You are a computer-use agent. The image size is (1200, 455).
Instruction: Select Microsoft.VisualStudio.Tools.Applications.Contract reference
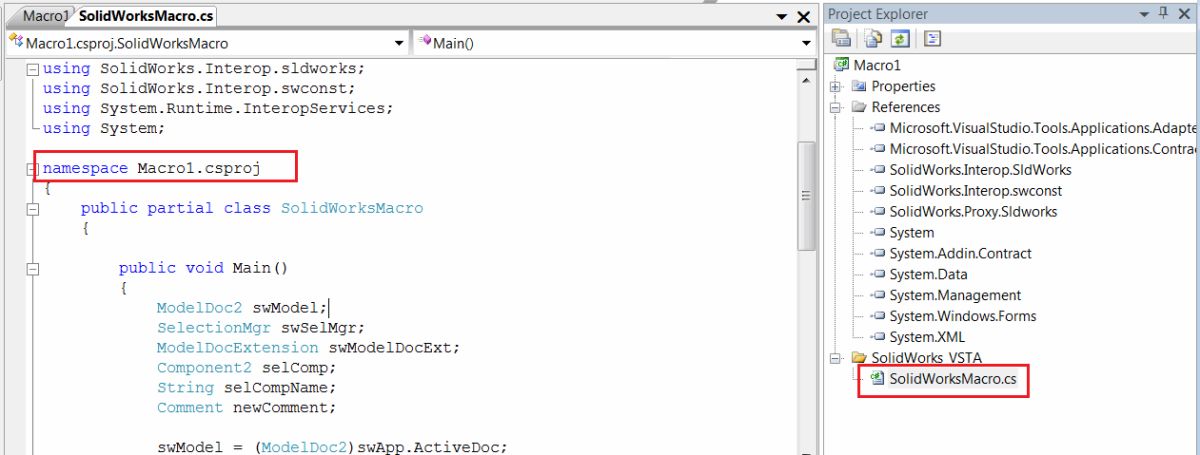click(1043, 149)
